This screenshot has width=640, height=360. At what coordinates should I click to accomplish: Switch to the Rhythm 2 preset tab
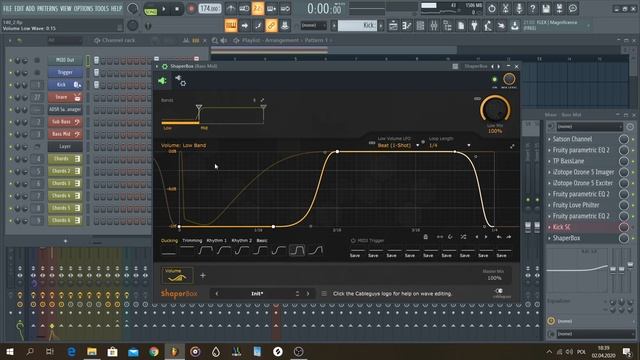coord(241,240)
